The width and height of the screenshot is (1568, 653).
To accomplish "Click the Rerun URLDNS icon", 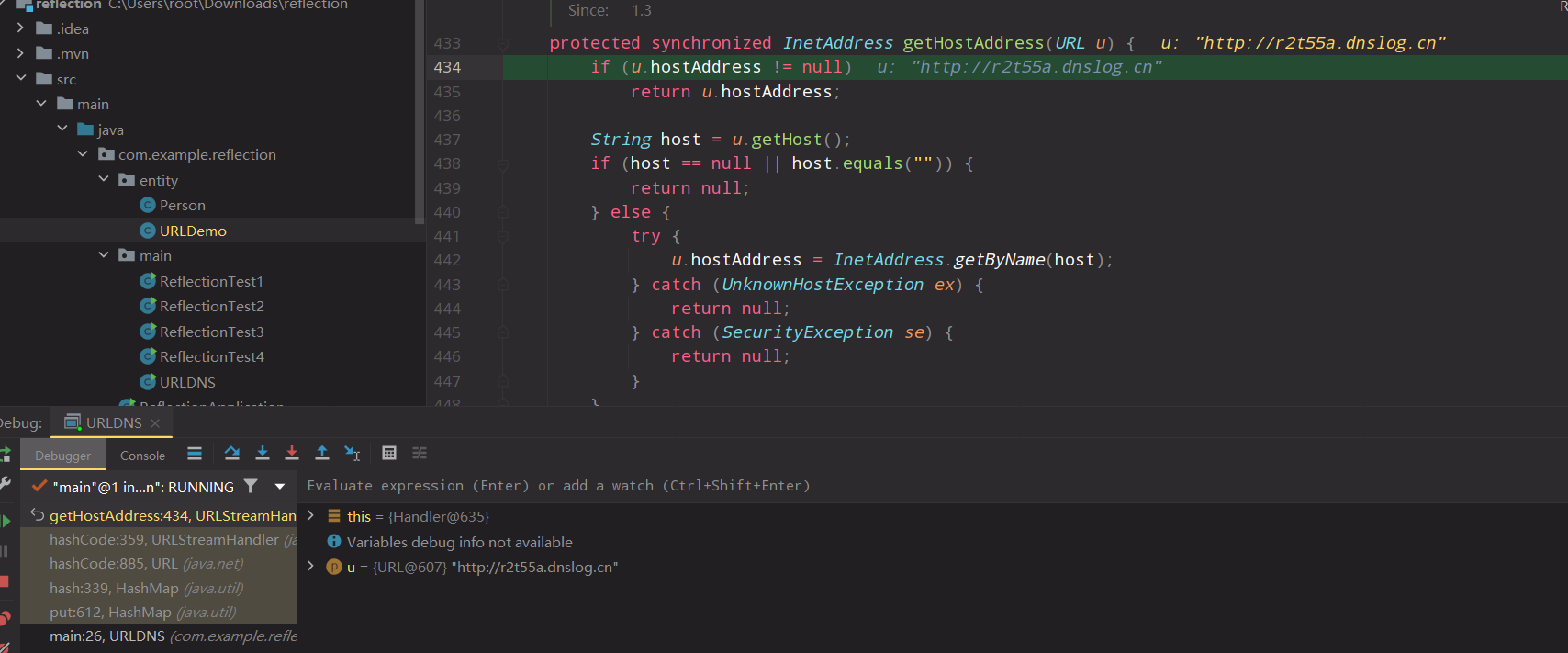I will click(x=5, y=454).
